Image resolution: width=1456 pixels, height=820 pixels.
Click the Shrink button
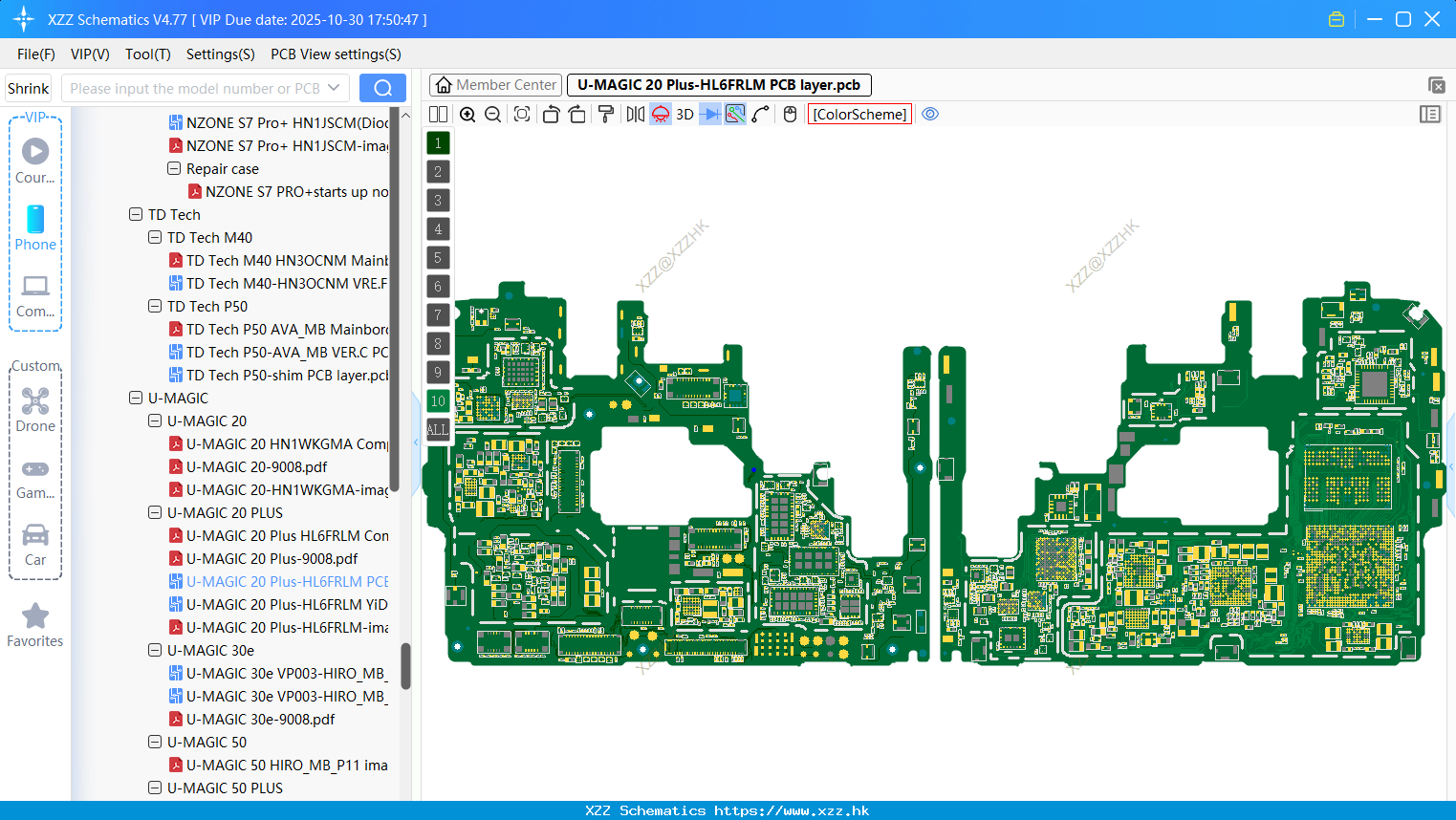point(28,88)
